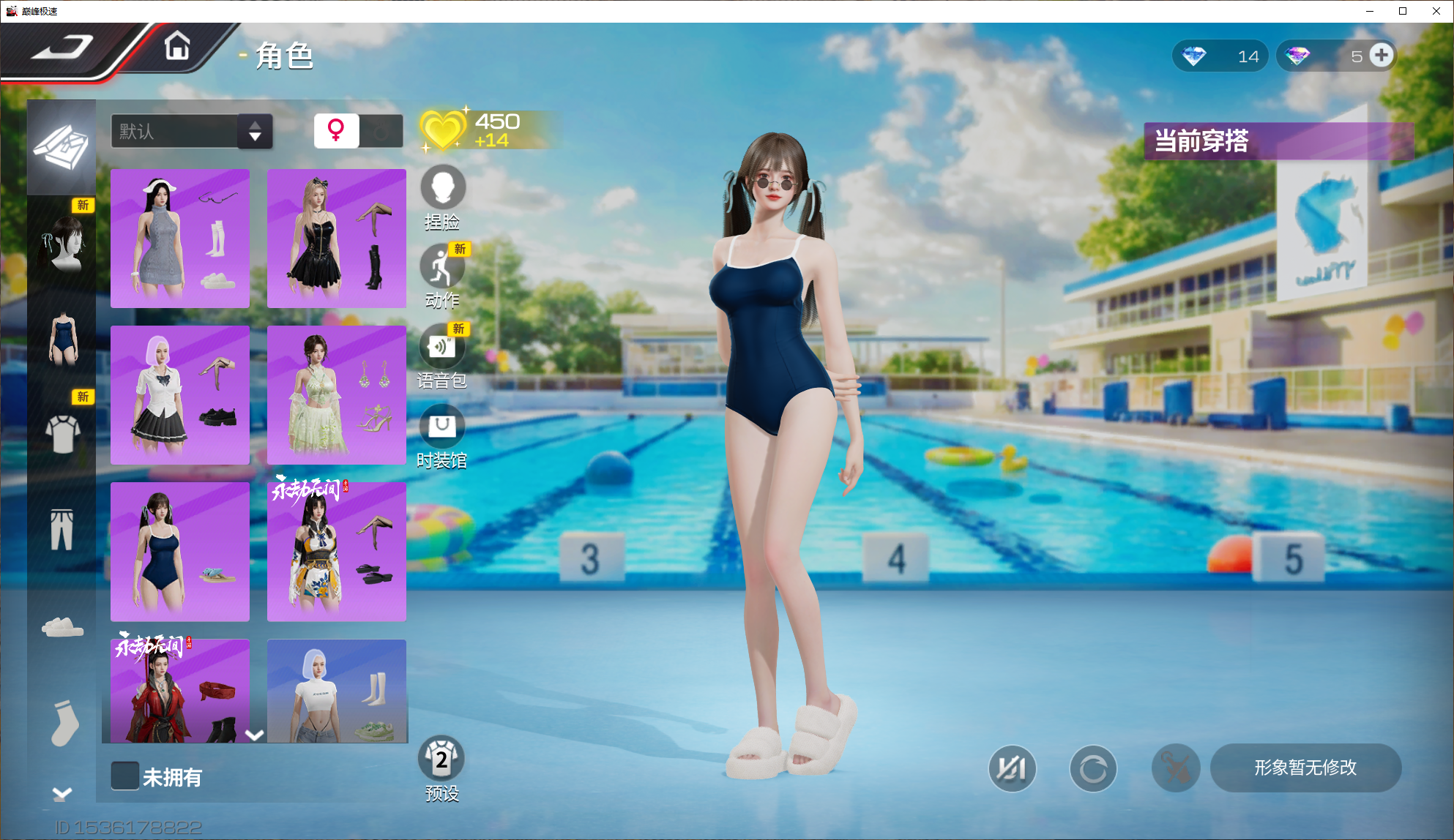
Task: Toggle 未拥有 checkbox
Action: tap(125, 776)
